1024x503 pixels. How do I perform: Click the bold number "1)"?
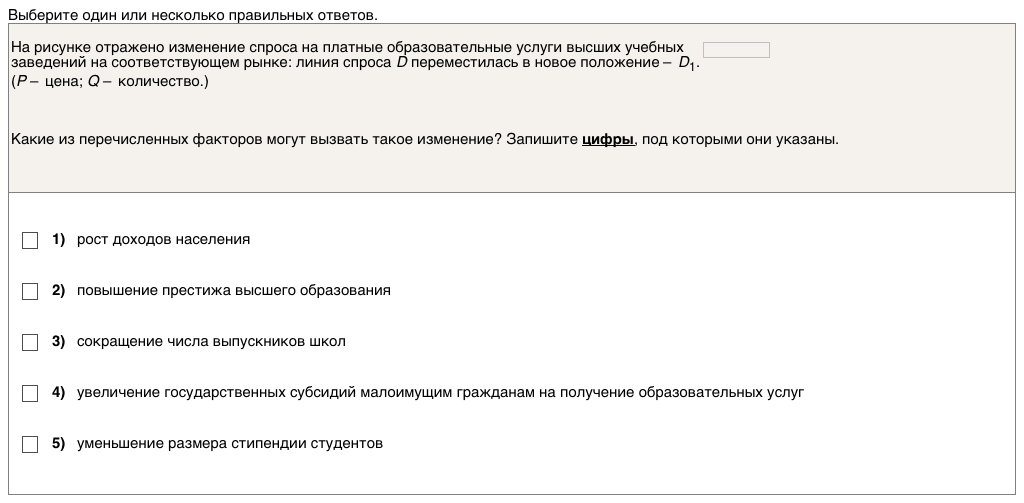[58, 240]
